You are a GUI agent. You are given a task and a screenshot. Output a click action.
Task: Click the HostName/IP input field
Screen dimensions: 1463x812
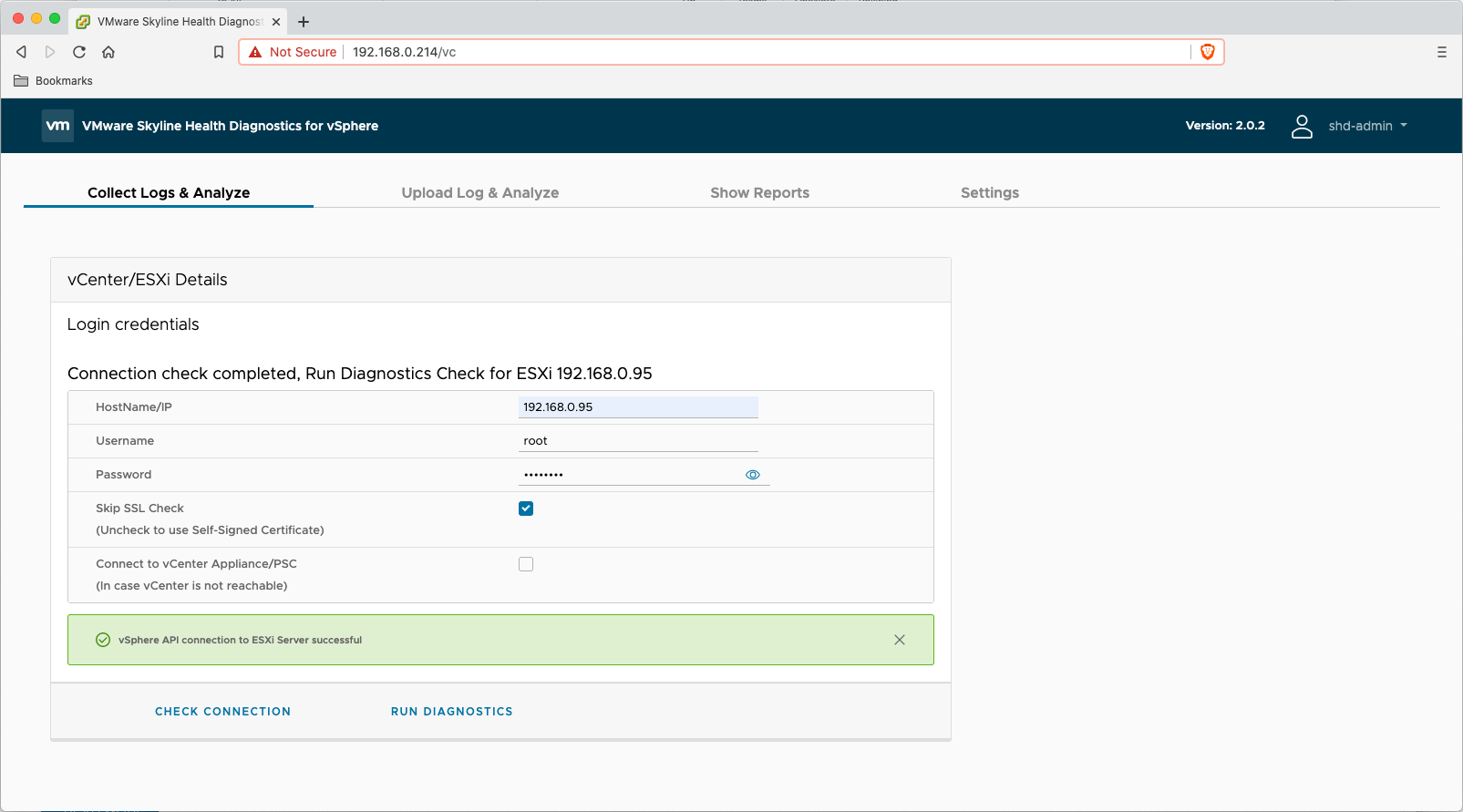tap(638, 407)
